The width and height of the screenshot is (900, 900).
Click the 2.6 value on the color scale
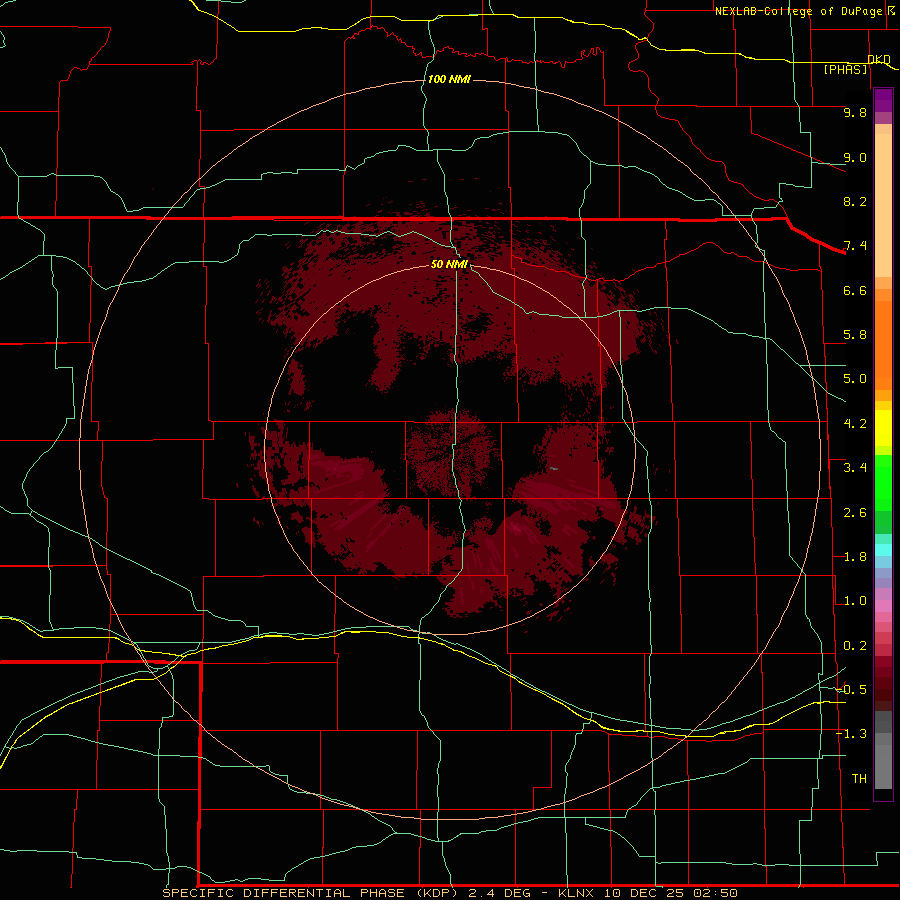855,513
